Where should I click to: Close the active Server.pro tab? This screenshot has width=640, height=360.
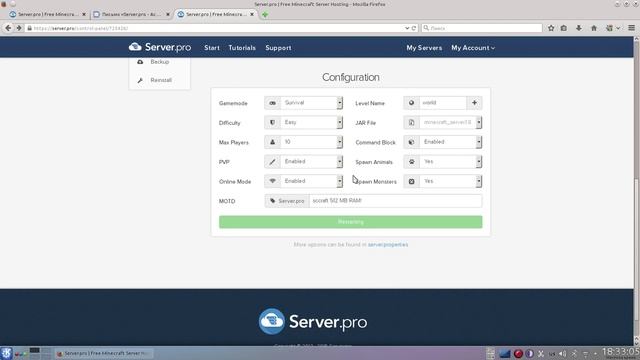pos(252,14)
